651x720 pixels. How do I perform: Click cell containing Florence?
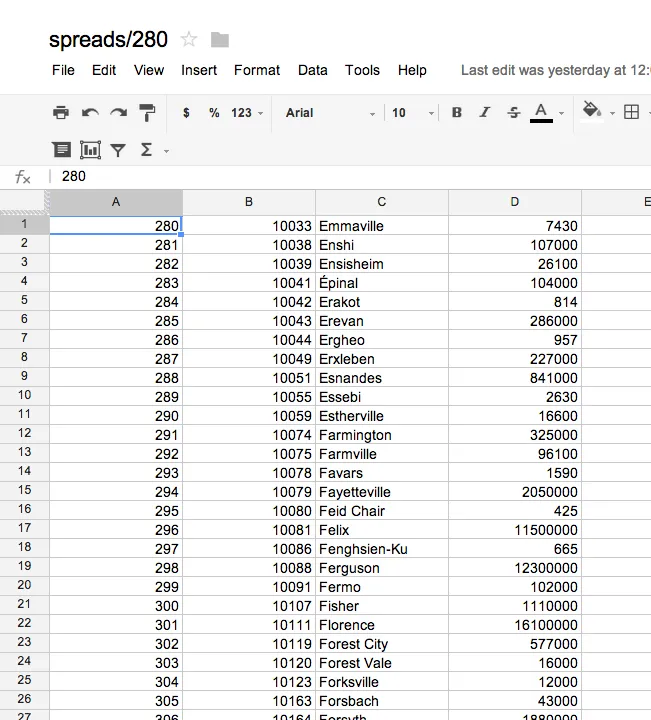coord(382,624)
